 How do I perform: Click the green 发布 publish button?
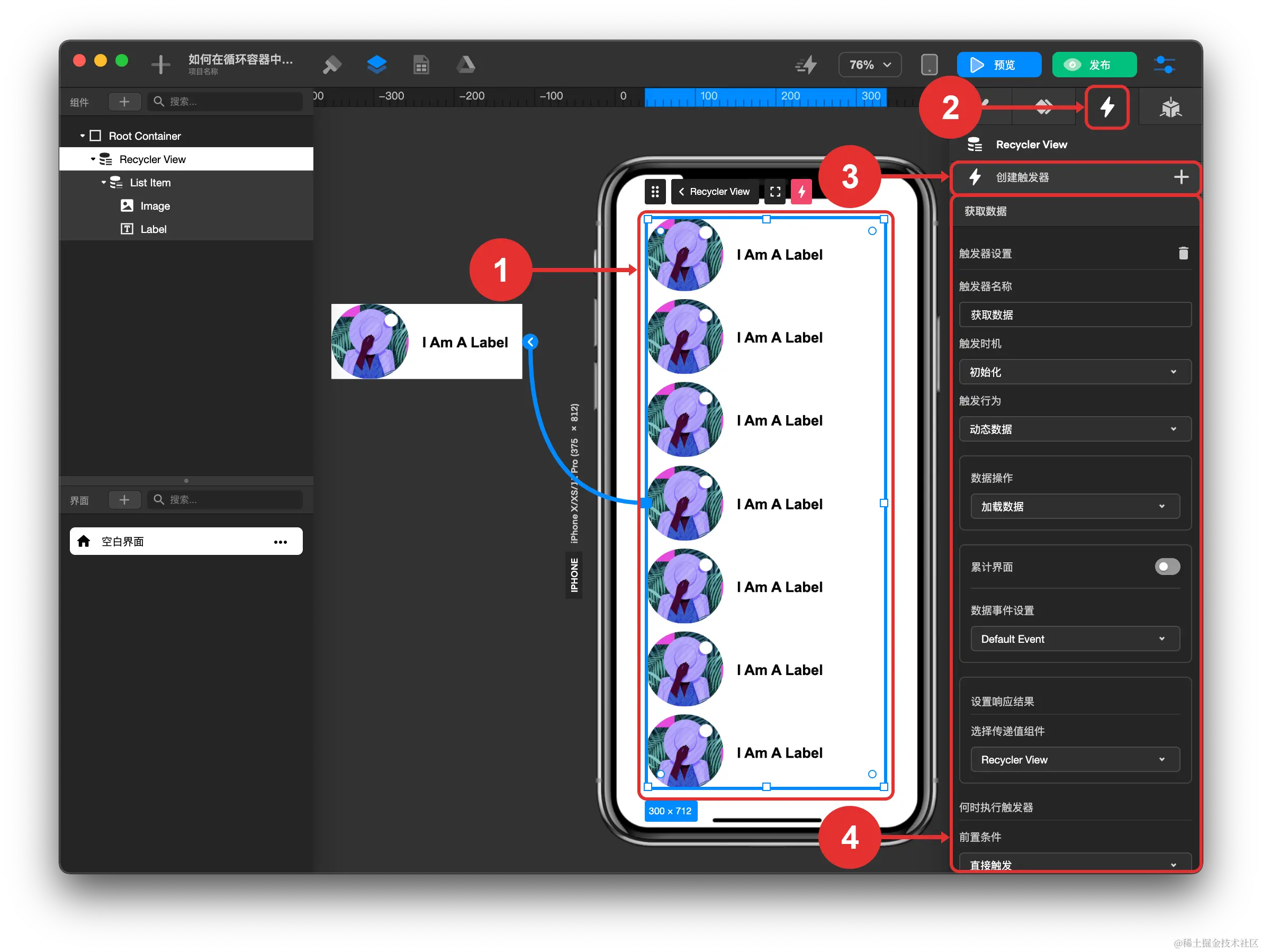1094,65
